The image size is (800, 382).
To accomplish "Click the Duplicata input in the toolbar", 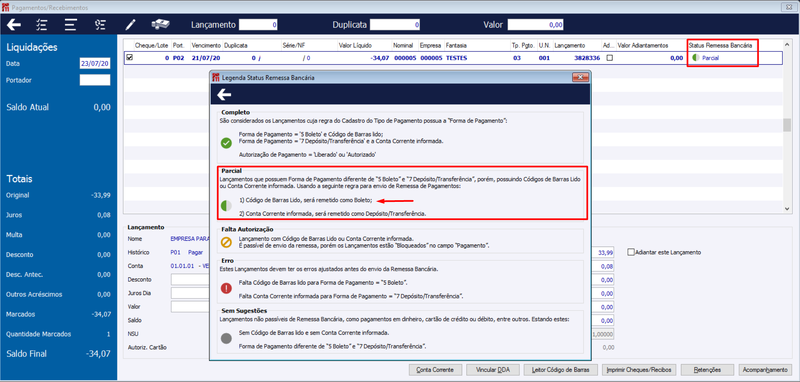I will tap(395, 24).
